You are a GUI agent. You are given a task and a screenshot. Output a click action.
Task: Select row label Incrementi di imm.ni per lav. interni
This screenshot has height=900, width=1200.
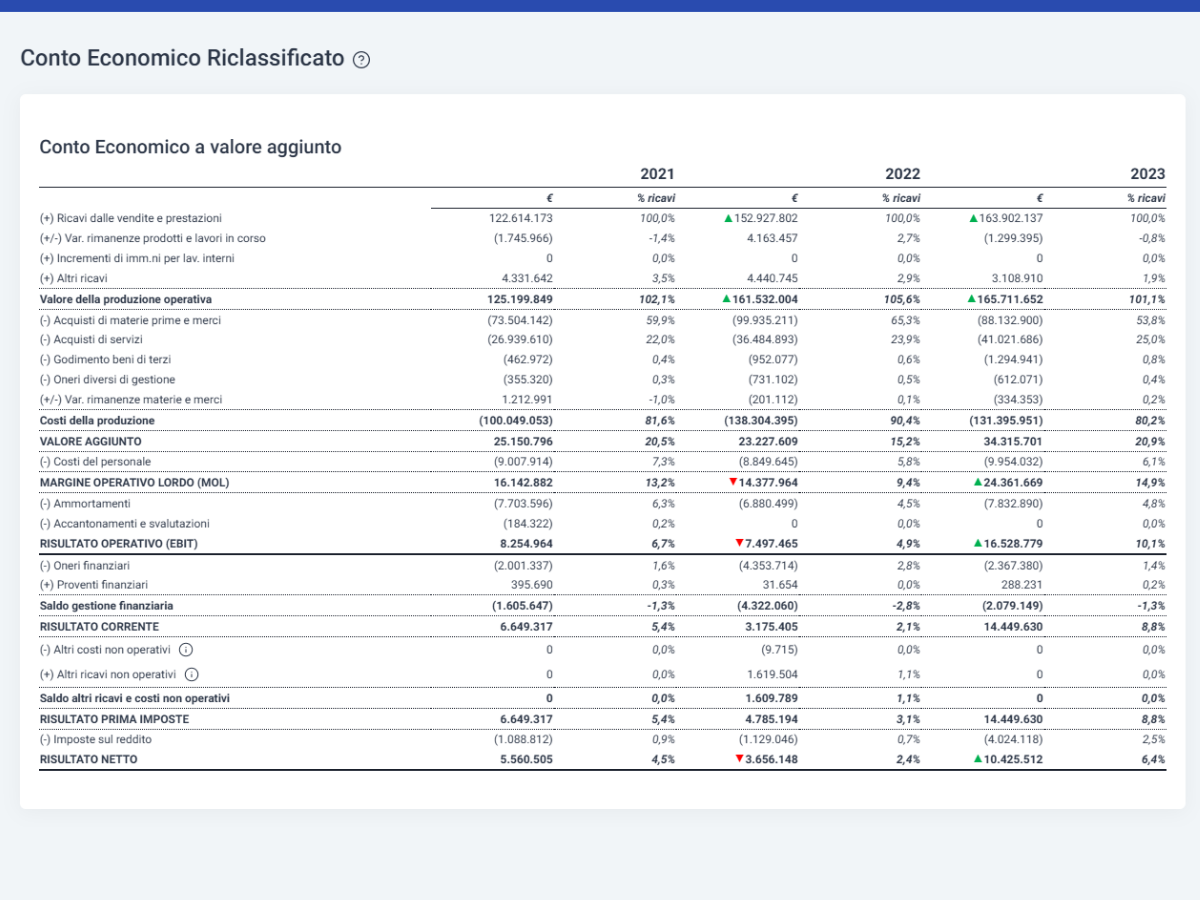pos(137,258)
